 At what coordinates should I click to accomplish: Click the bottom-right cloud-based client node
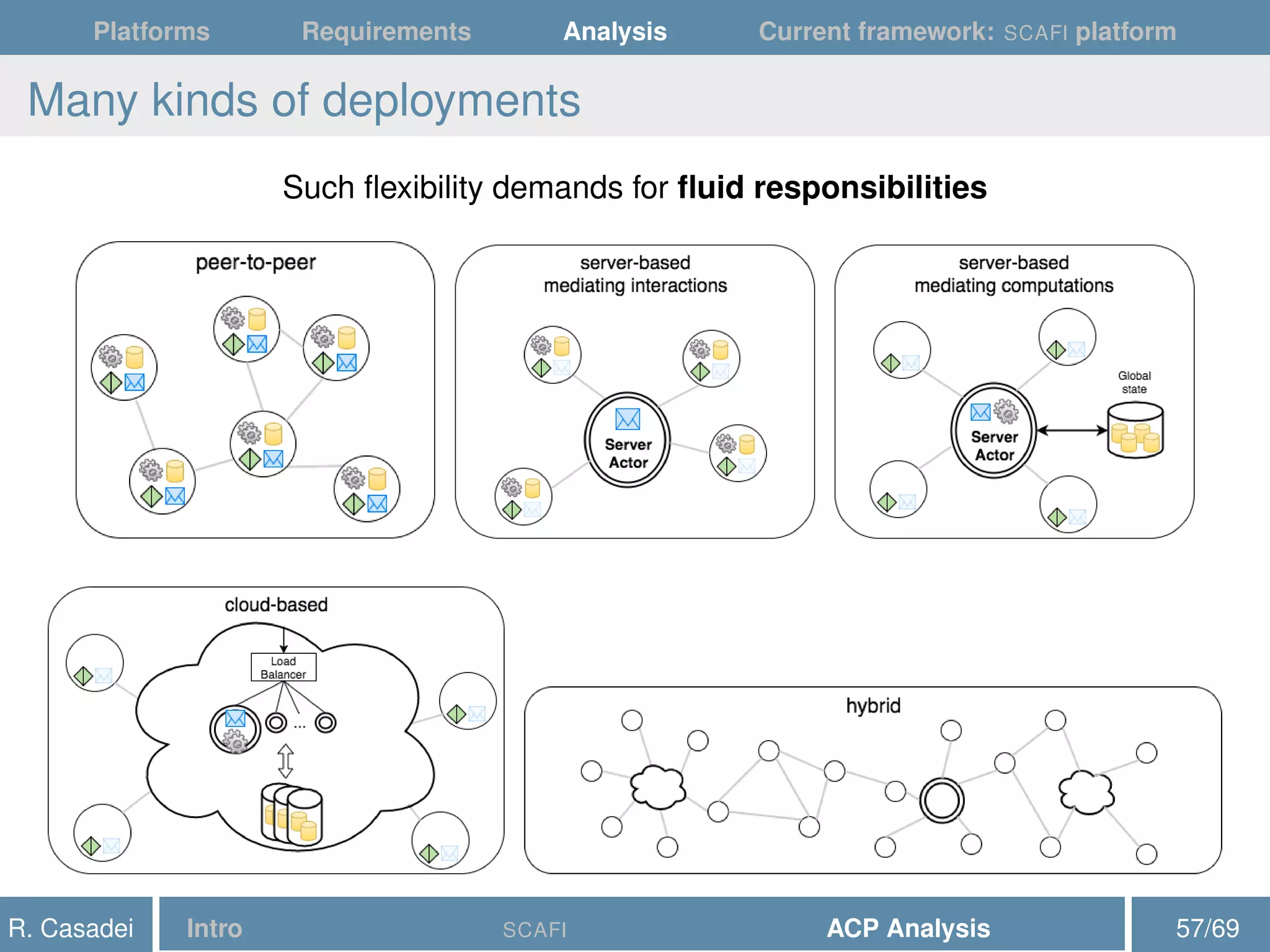pos(440,840)
